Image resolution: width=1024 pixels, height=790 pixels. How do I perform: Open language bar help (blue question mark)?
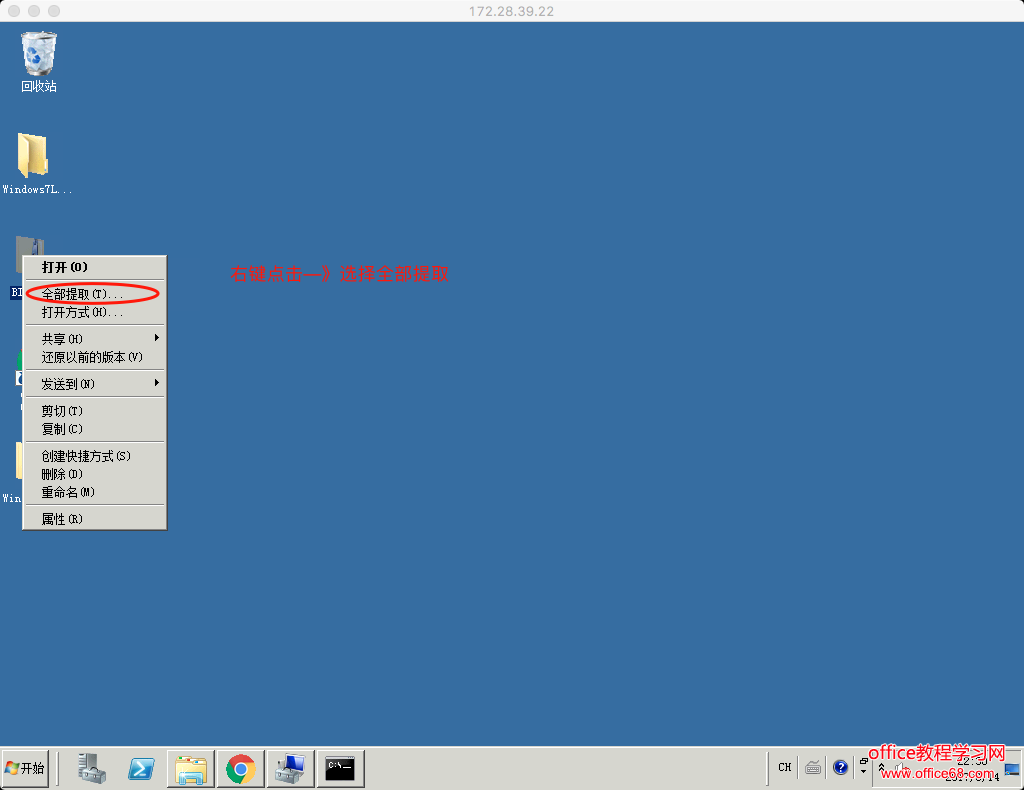point(840,767)
